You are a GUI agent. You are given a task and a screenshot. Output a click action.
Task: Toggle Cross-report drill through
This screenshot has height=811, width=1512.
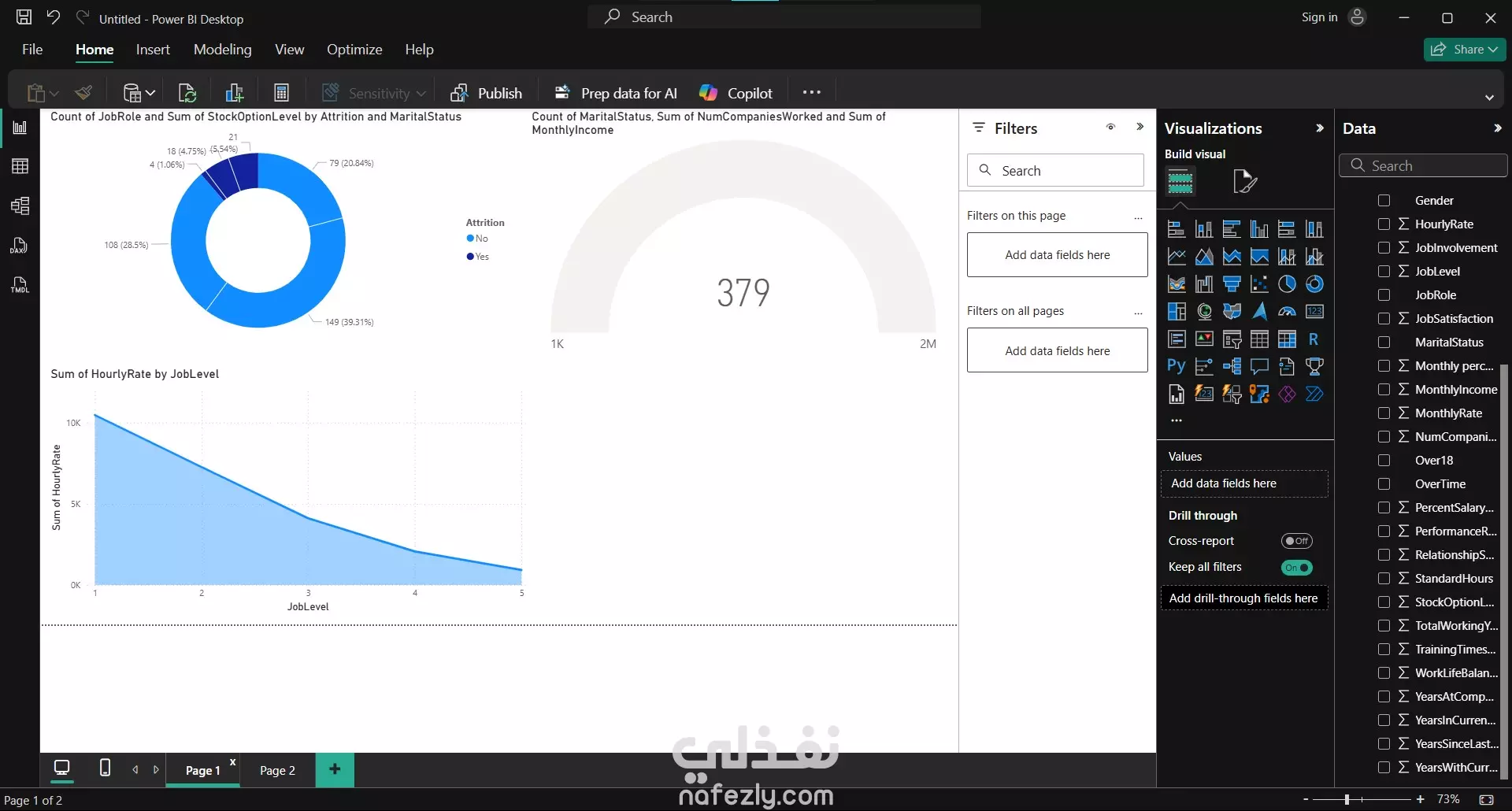tap(1296, 541)
